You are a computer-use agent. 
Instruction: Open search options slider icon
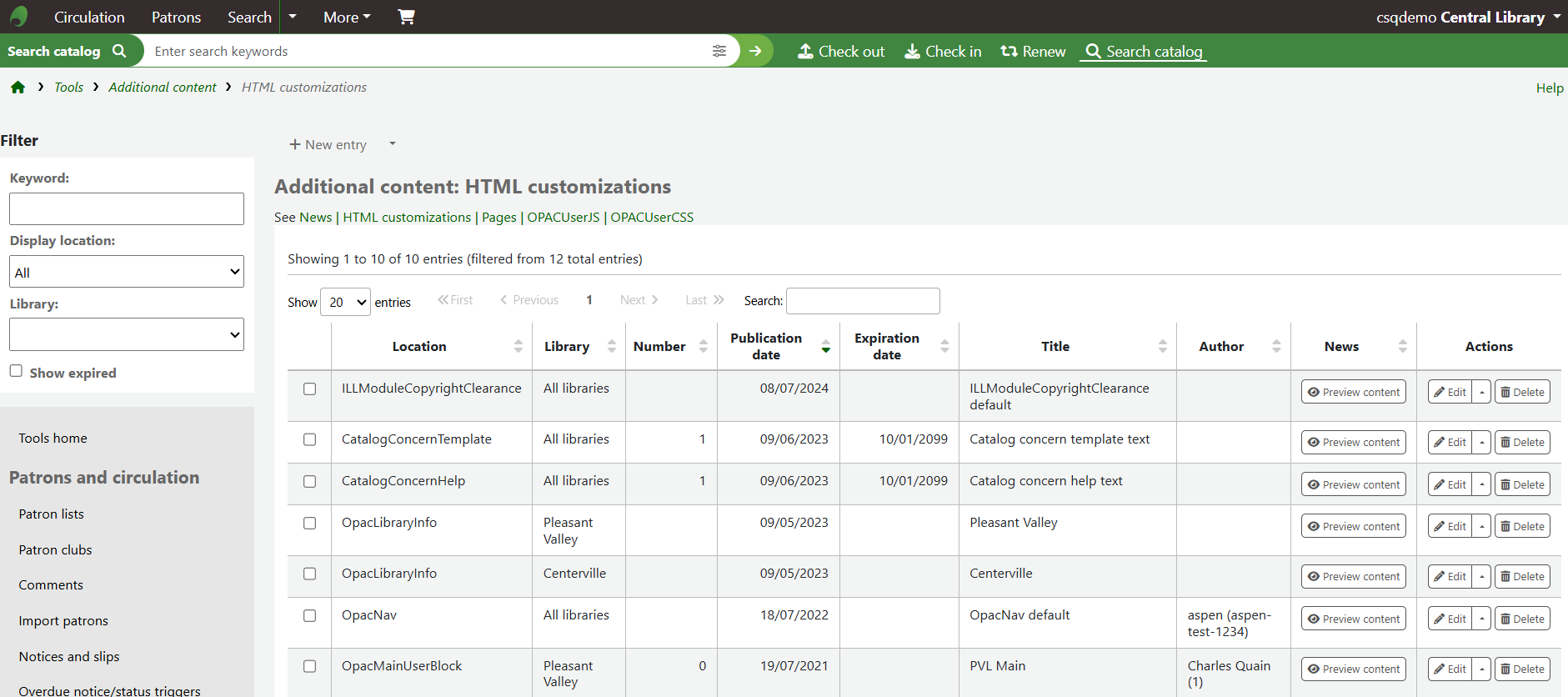click(719, 51)
